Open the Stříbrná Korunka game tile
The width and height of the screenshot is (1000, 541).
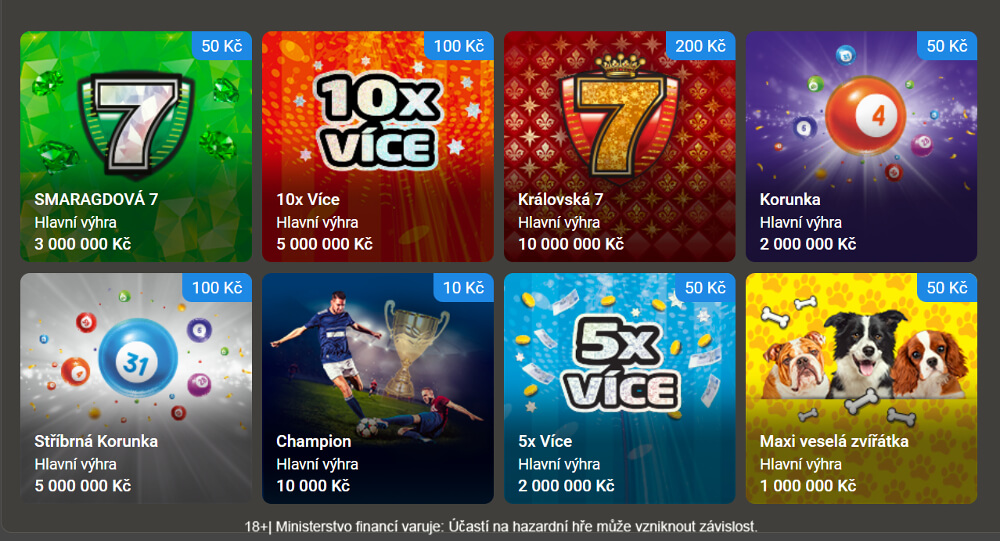pyautogui.click(x=136, y=389)
